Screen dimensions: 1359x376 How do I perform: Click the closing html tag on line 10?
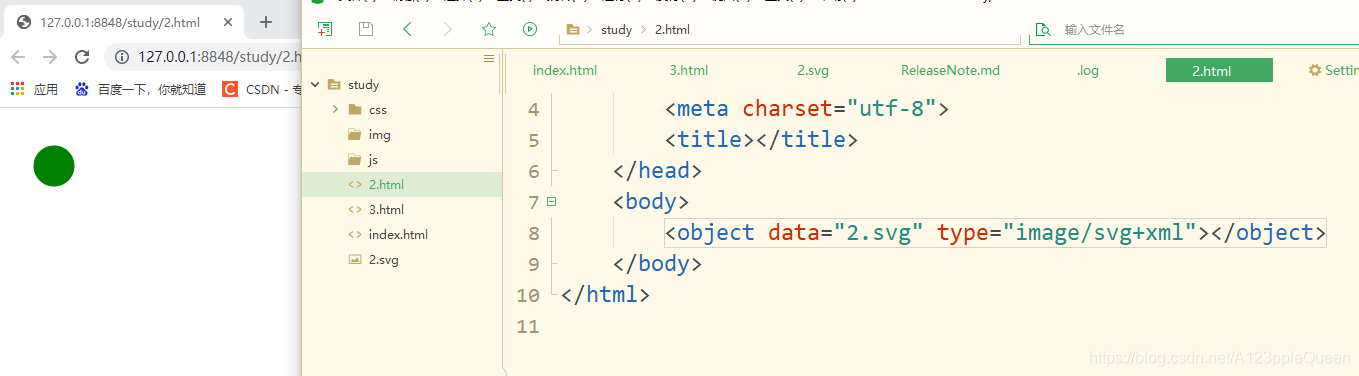tap(605, 295)
